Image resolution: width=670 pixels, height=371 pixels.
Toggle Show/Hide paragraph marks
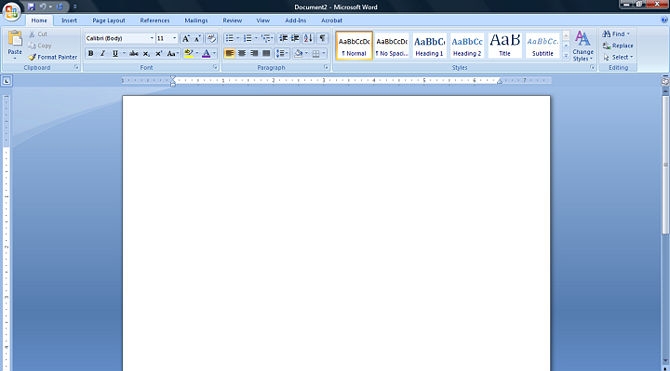tap(323, 38)
